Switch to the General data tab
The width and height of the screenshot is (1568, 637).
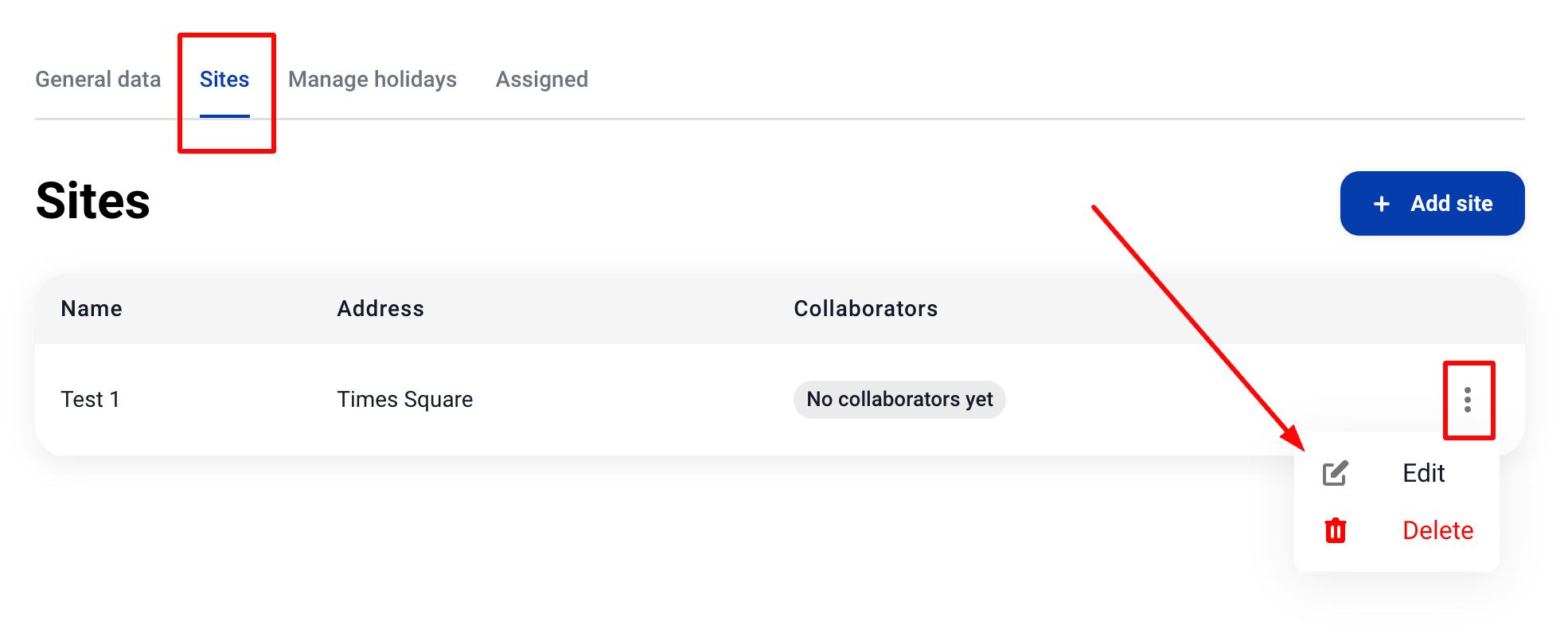(x=98, y=80)
